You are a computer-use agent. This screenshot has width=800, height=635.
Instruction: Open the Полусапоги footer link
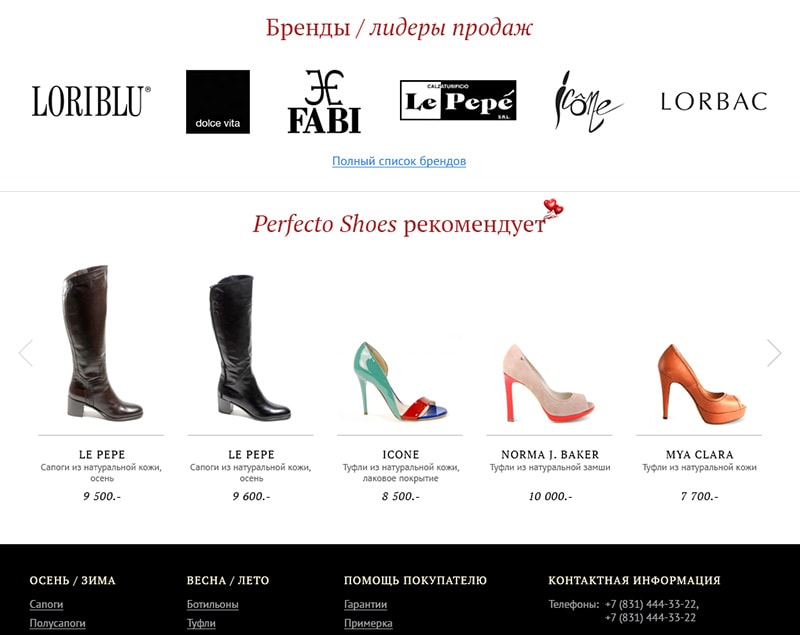(58, 623)
